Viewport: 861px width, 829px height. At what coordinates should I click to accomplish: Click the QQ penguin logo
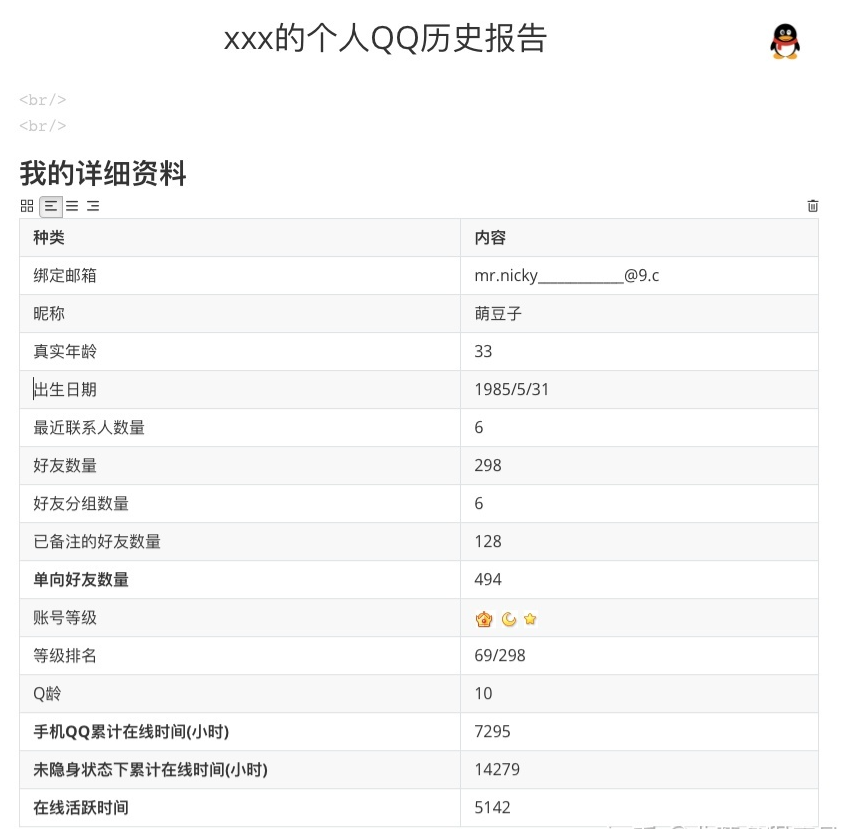pos(783,41)
